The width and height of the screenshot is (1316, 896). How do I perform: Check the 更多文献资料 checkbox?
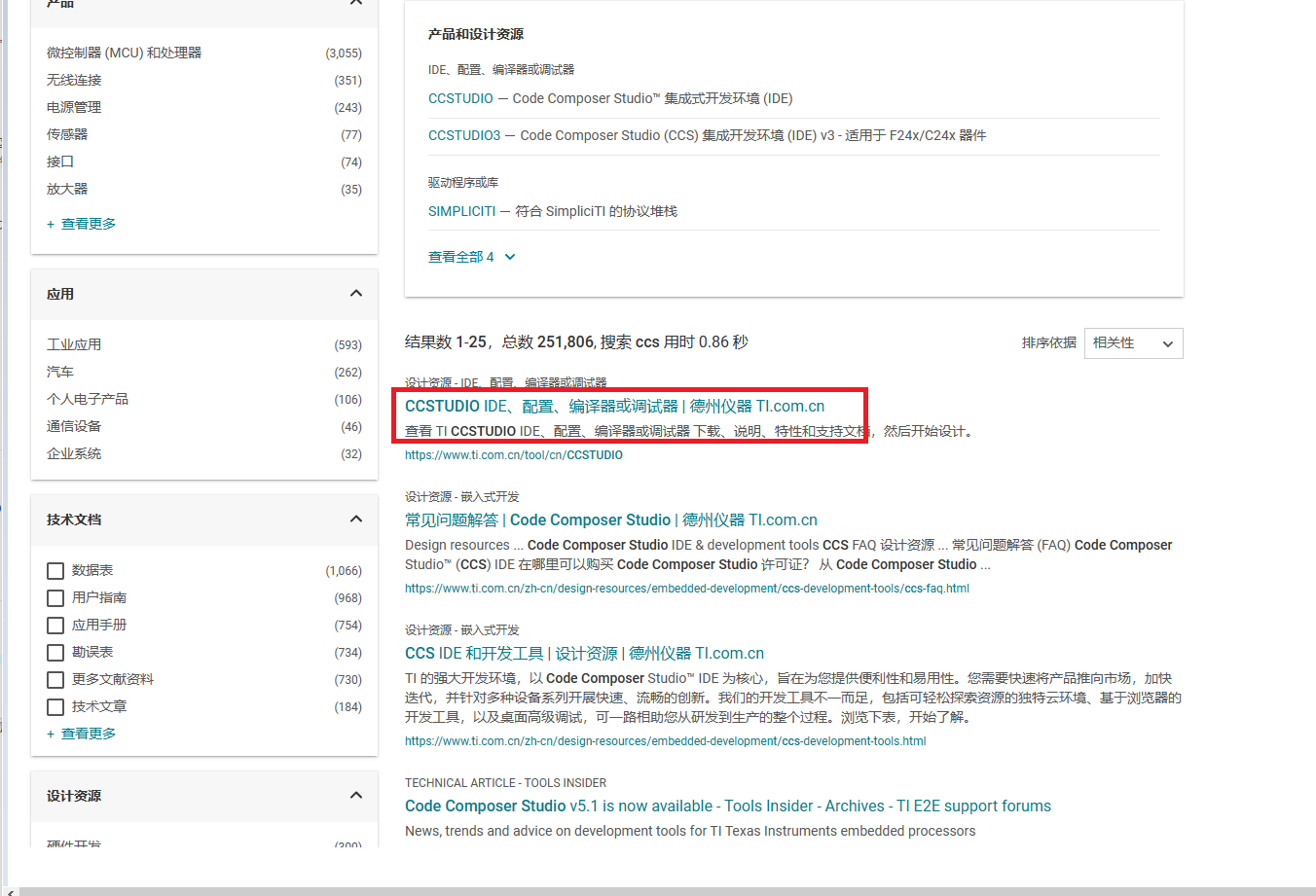pyautogui.click(x=55, y=680)
